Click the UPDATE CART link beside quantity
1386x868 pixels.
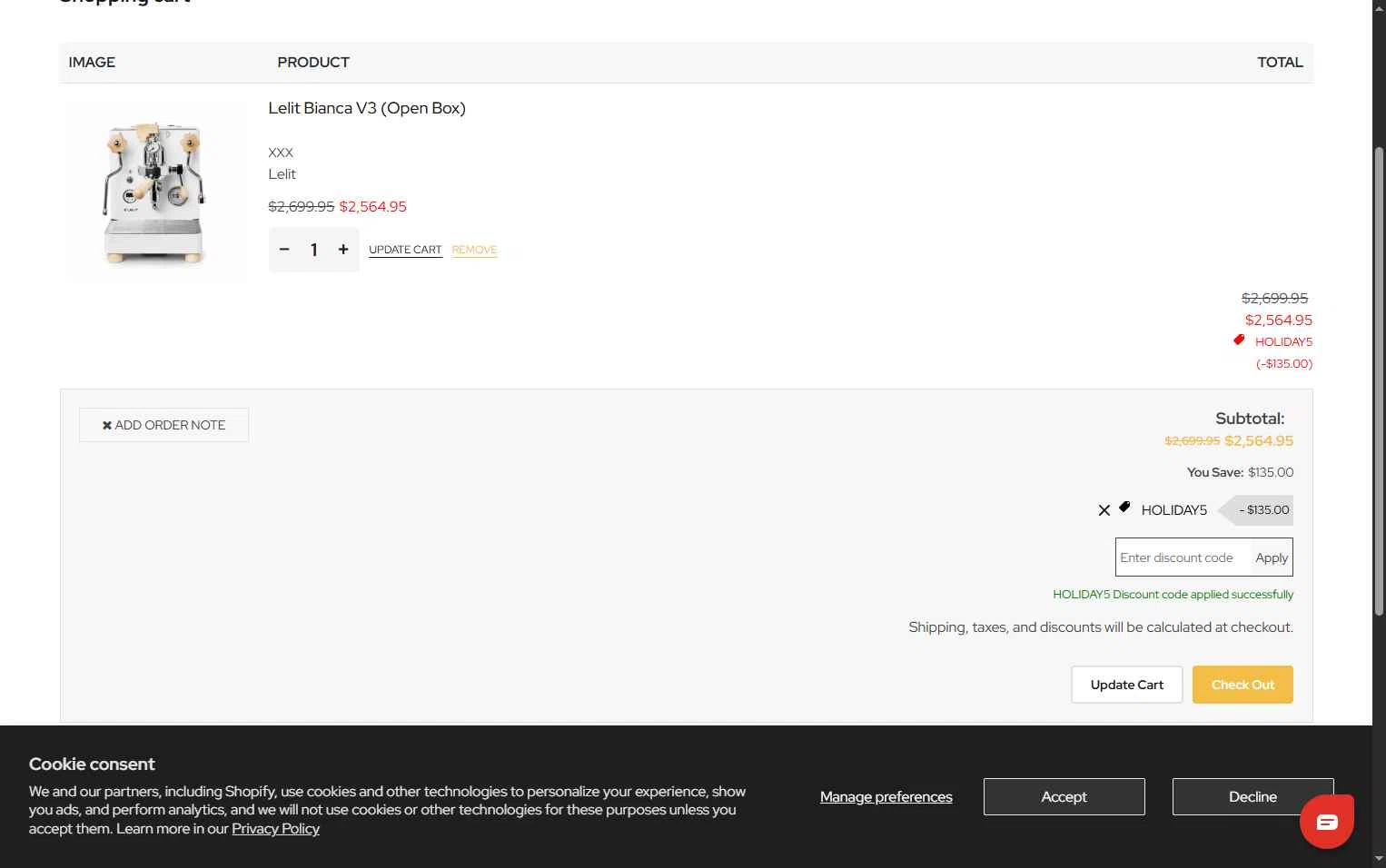click(405, 250)
